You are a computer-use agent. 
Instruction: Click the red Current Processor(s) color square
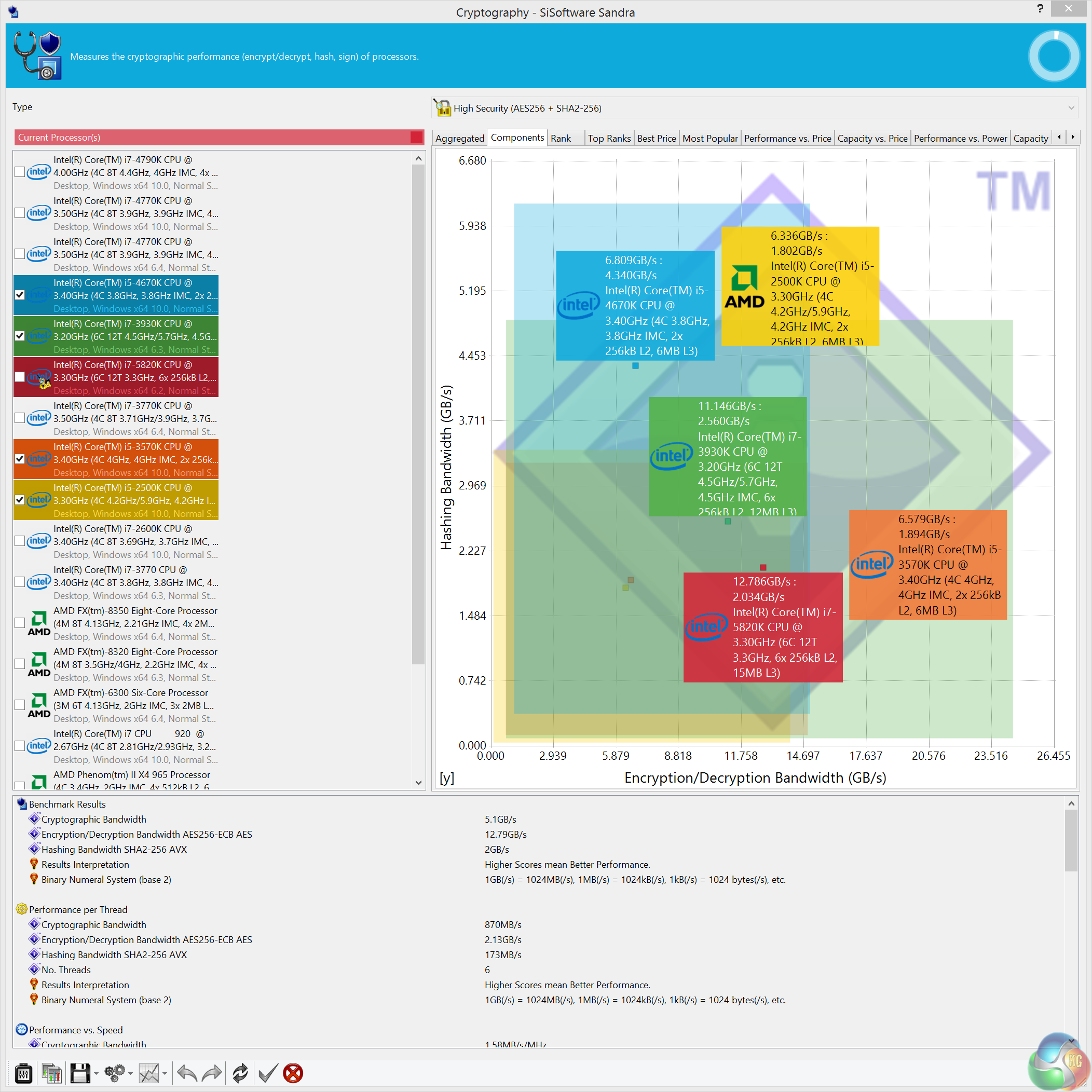pos(417,138)
